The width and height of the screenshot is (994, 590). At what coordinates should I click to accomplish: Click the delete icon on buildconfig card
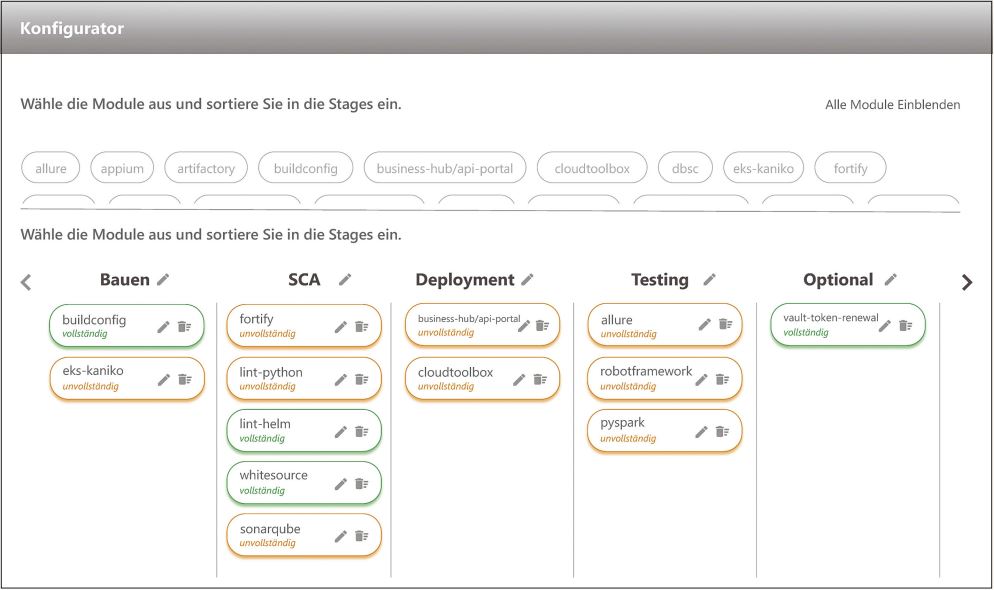coord(184,326)
